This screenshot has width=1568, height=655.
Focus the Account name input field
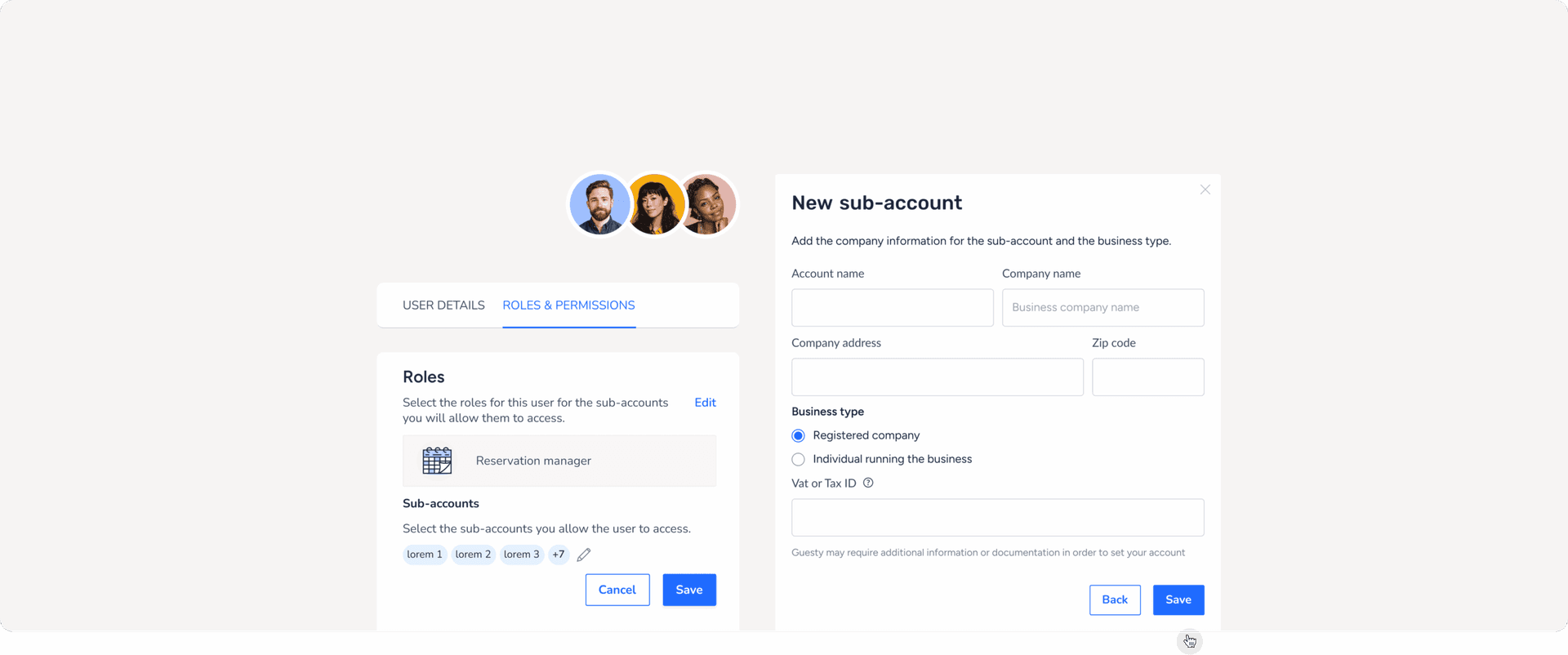(x=893, y=308)
